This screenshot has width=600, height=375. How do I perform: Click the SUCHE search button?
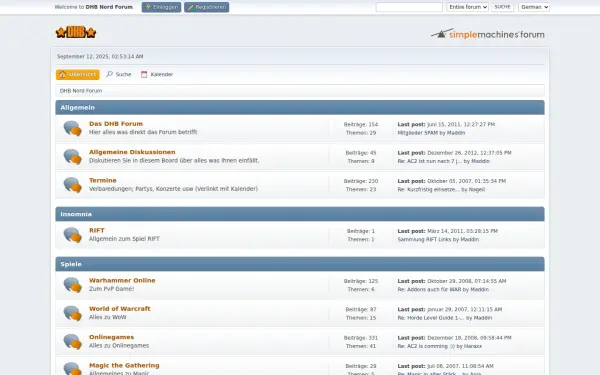pyautogui.click(x=502, y=7)
